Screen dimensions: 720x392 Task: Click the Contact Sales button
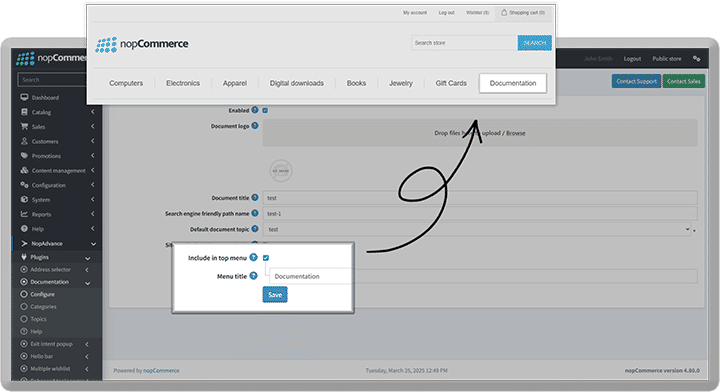click(684, 81)
